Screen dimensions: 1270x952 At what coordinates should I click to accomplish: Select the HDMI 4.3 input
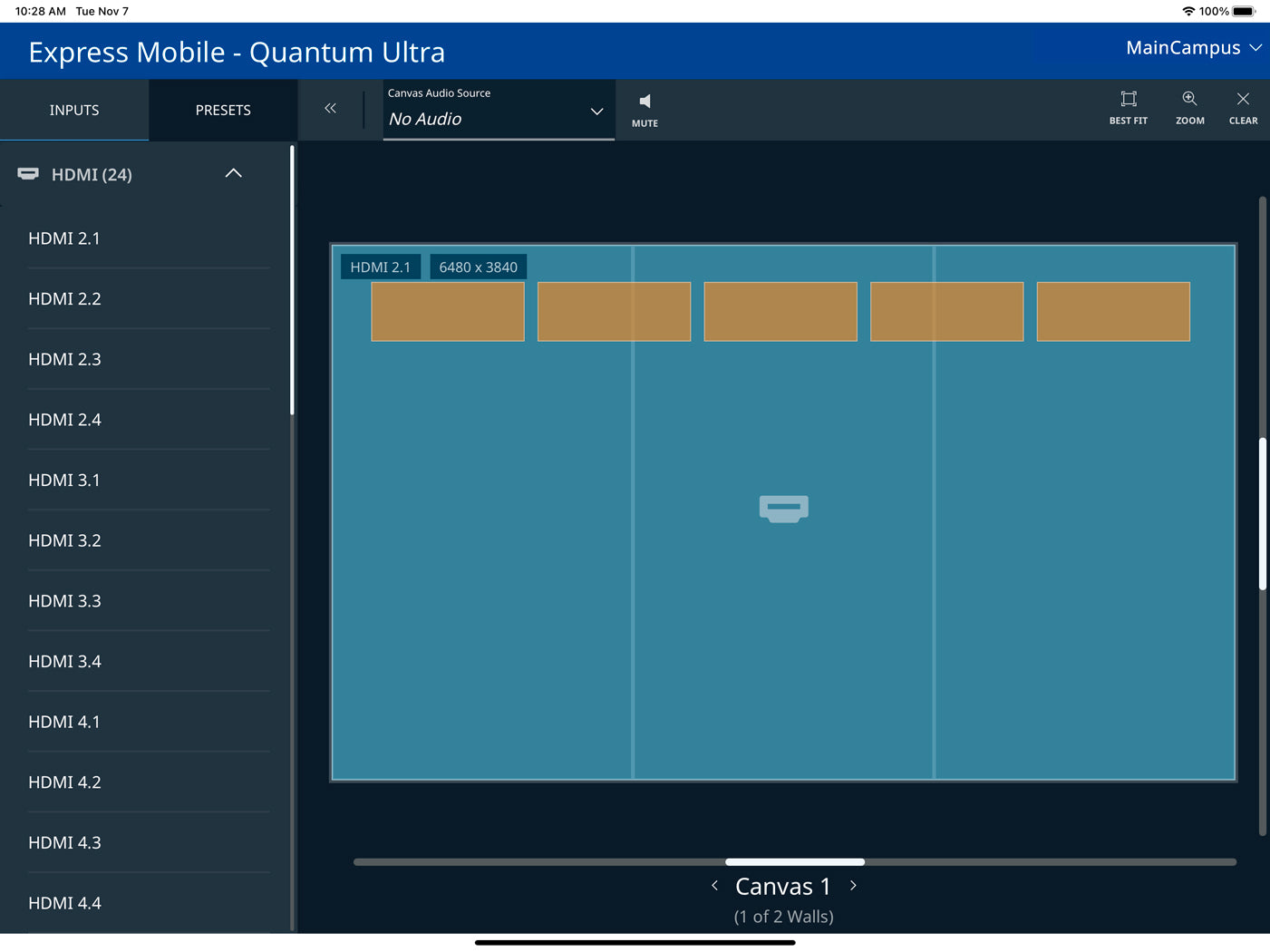[x=149, y=842]
